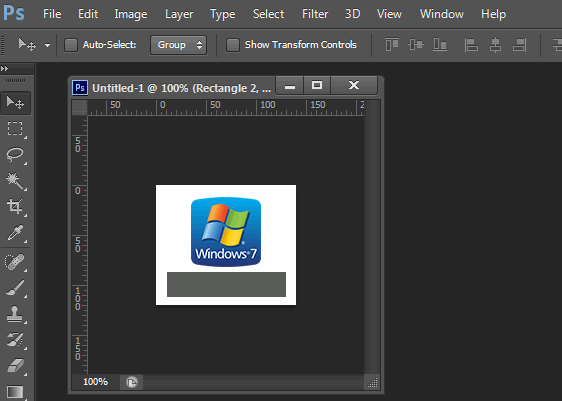
Task: Click Align top edges icon
Action: click(392, 45)
